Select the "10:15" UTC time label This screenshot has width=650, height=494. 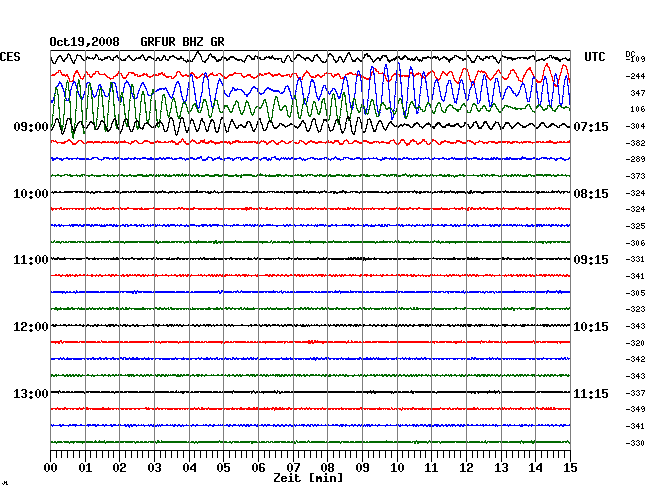591,327
